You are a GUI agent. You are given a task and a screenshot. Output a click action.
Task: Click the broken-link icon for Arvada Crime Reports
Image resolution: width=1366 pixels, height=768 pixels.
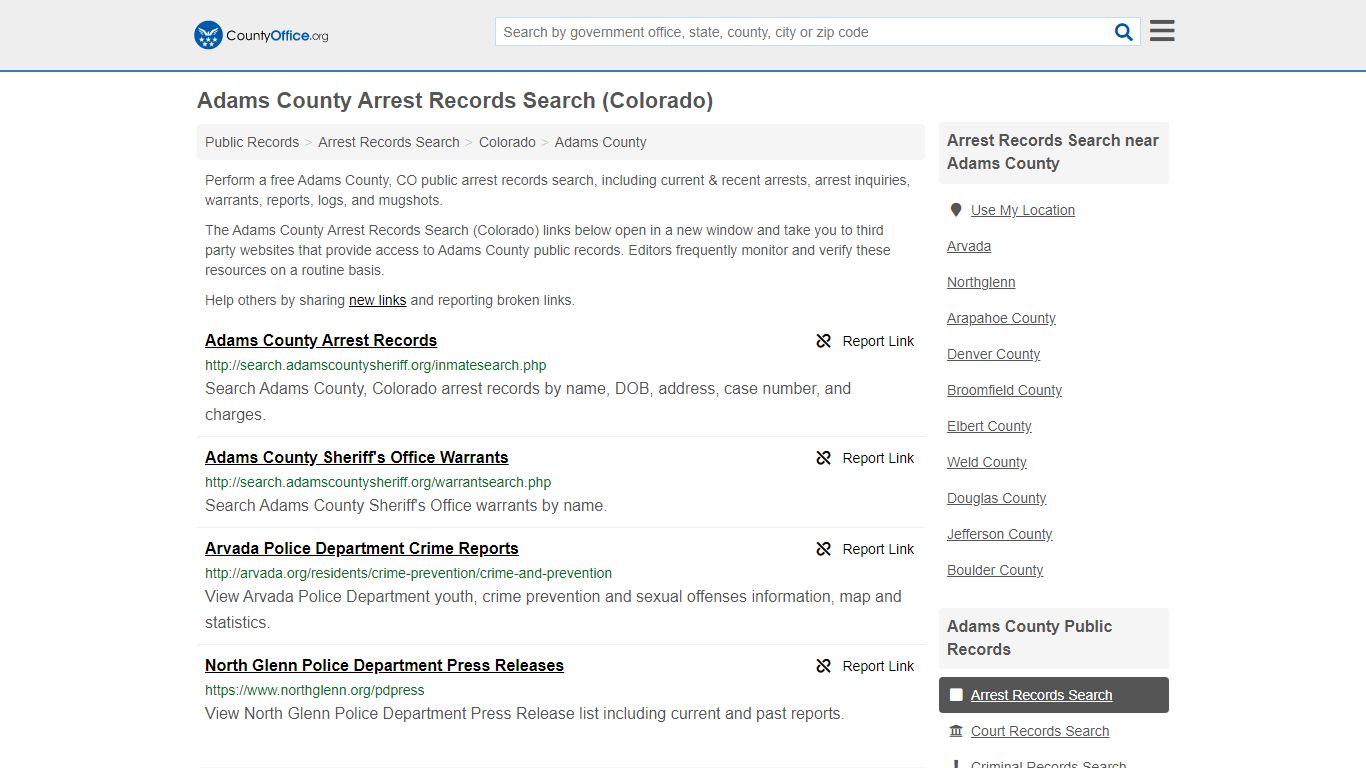point(824,549)
